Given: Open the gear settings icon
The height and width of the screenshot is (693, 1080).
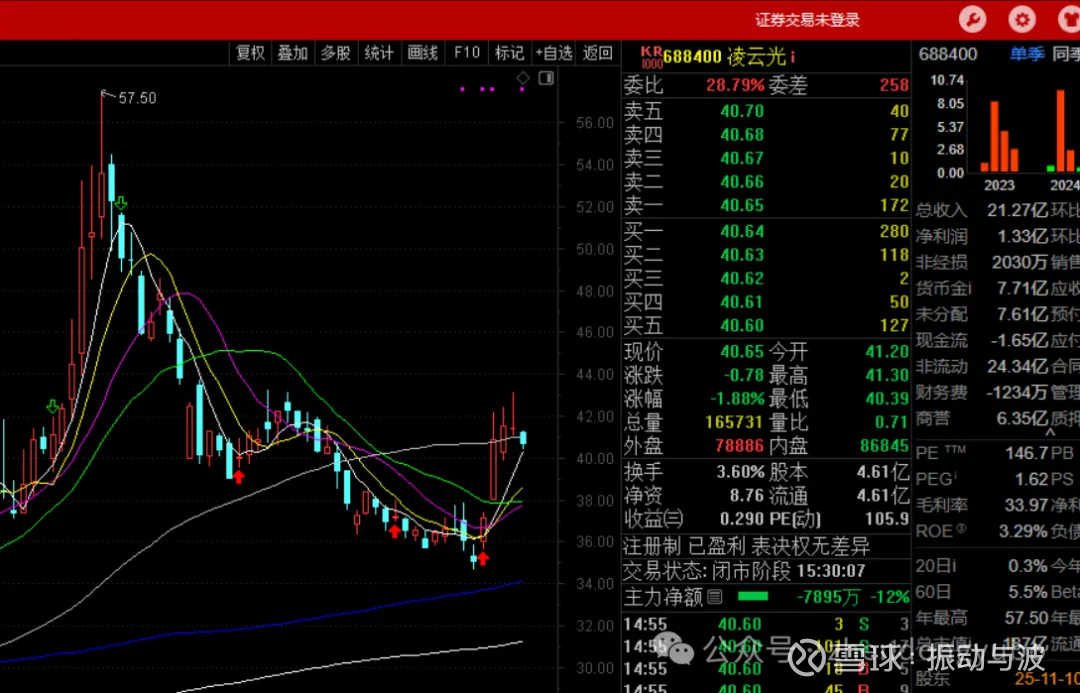Looking at the screenshot, I should click(x=1022, y=19).
